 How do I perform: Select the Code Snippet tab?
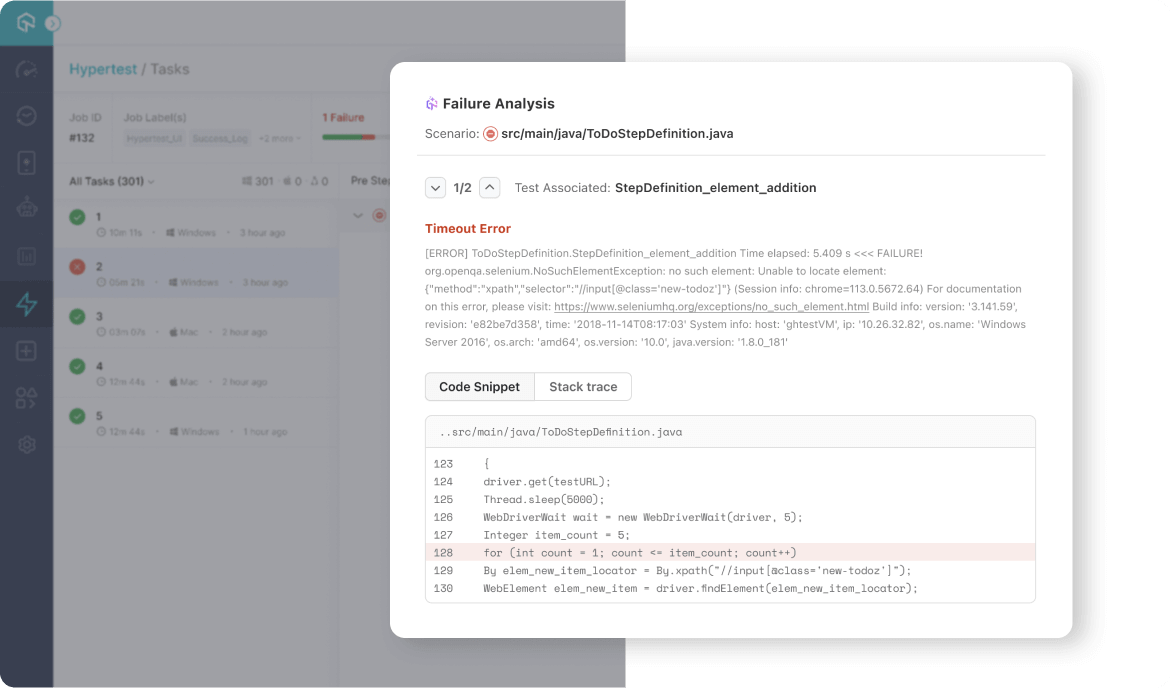click(x=479, y=386)
